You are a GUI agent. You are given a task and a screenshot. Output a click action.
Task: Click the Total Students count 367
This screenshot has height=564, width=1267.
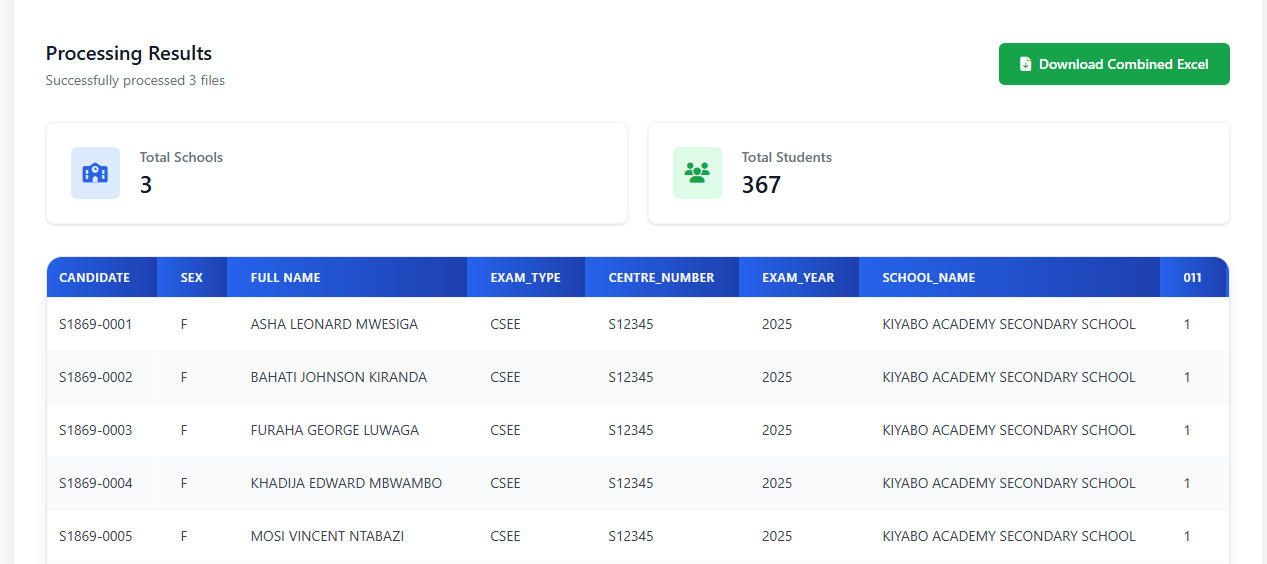point(761,185)
